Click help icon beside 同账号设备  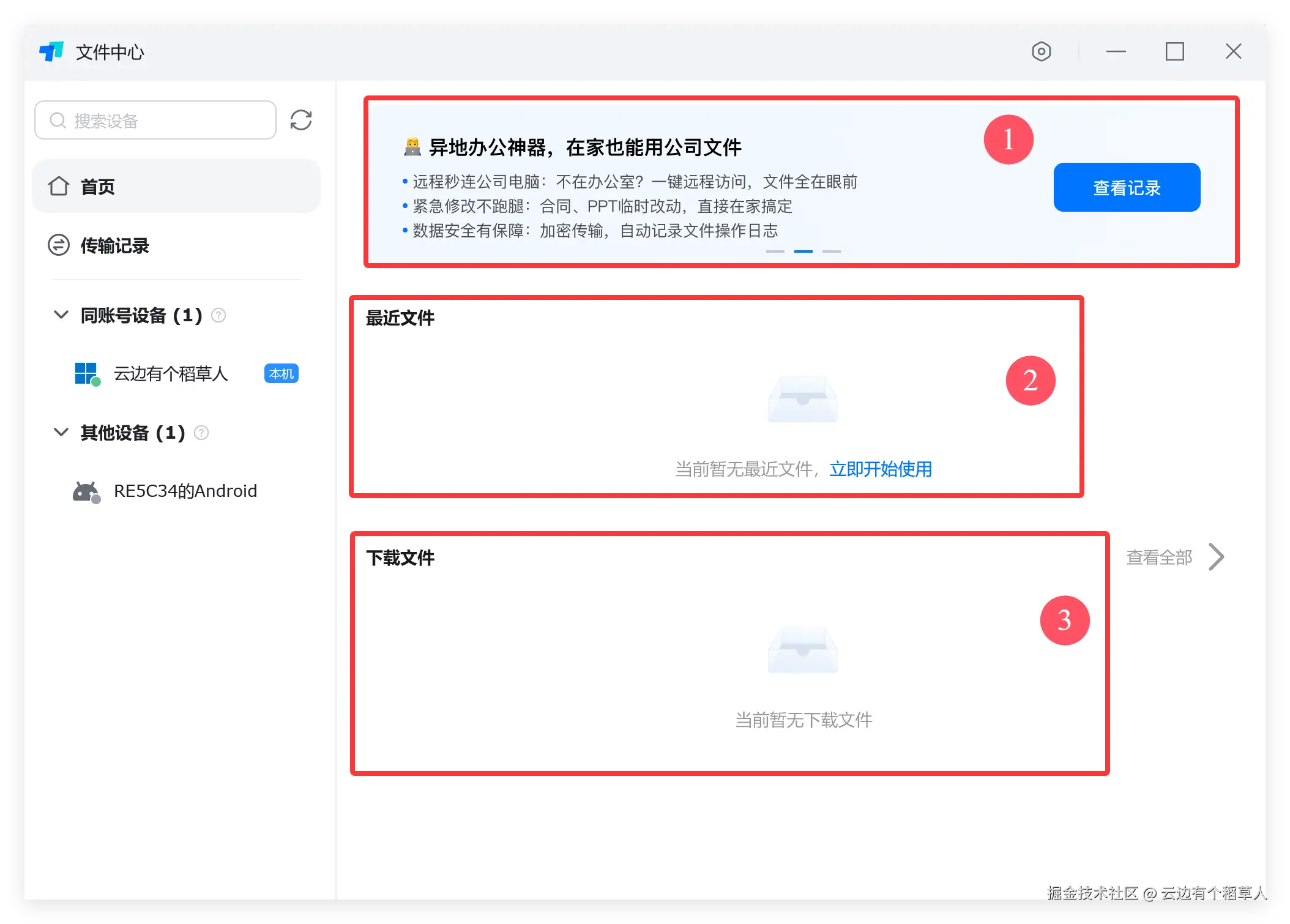click(218, 315)
